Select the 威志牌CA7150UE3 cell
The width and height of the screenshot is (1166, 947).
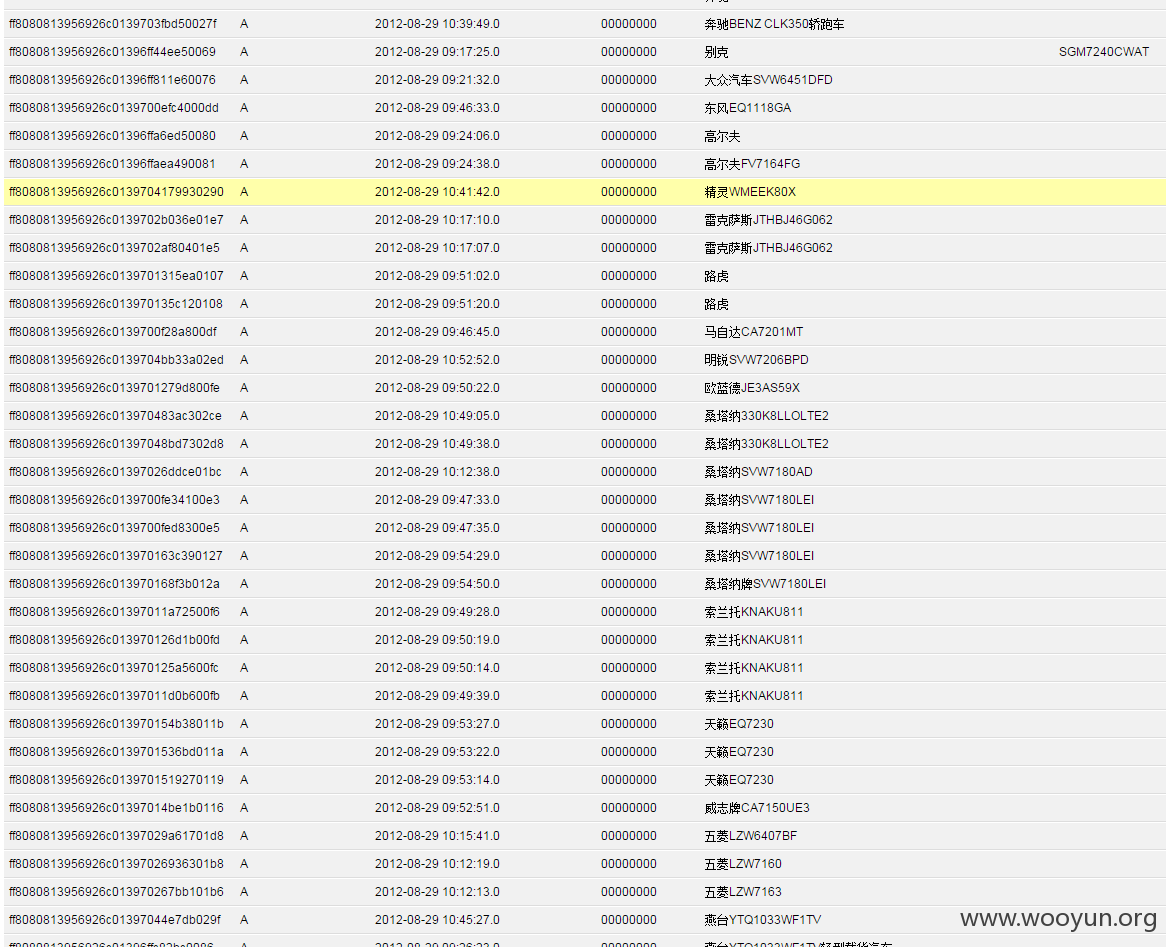(757, 809)
